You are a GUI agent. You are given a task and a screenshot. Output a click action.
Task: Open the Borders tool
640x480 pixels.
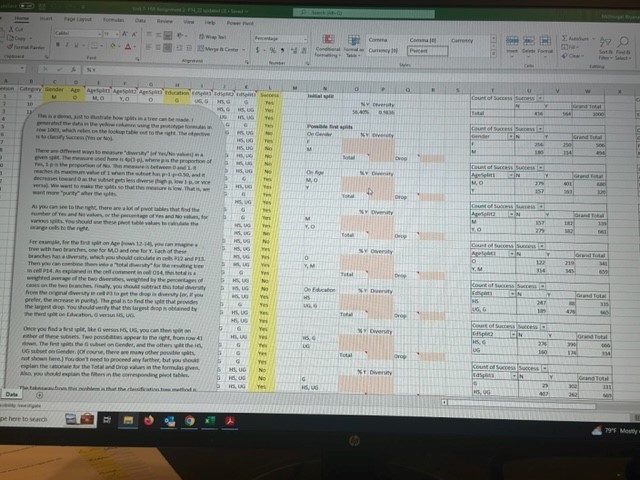tap(94, 46)
